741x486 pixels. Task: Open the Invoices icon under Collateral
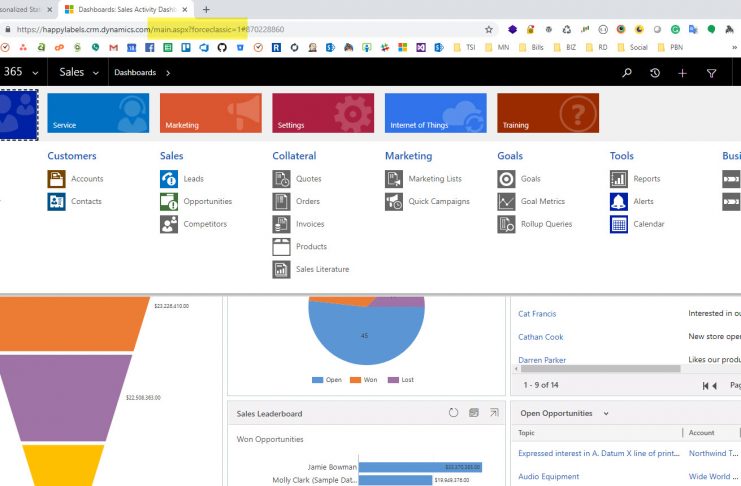pos(281,224)
